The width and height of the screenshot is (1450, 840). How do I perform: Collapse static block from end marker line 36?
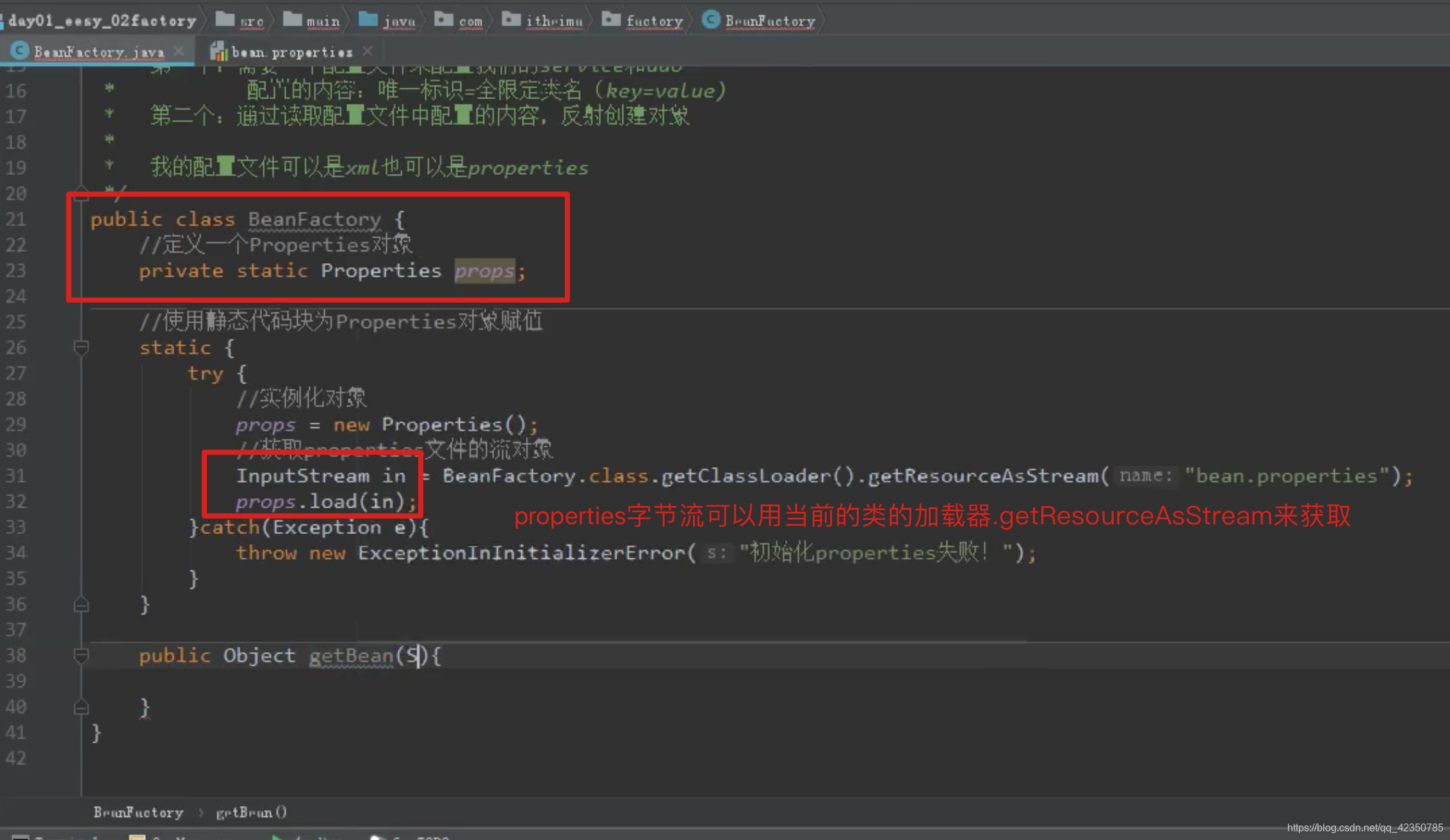pyautogui.click(x=81, y=604)
